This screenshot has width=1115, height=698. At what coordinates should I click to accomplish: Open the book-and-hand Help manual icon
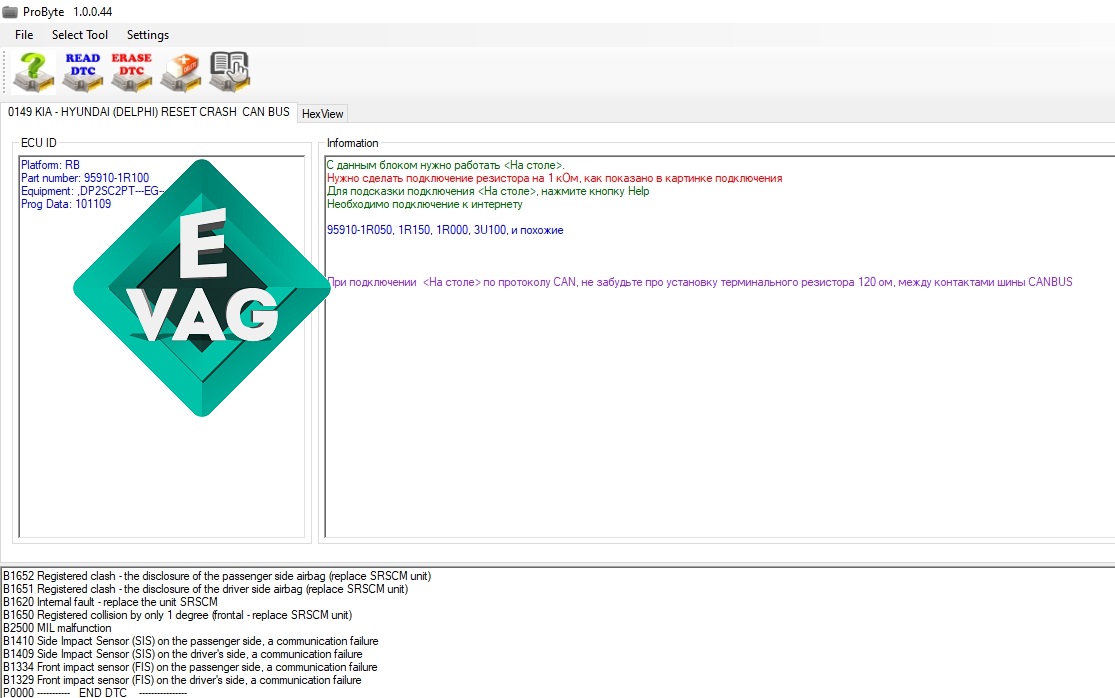tap(230, 72)
